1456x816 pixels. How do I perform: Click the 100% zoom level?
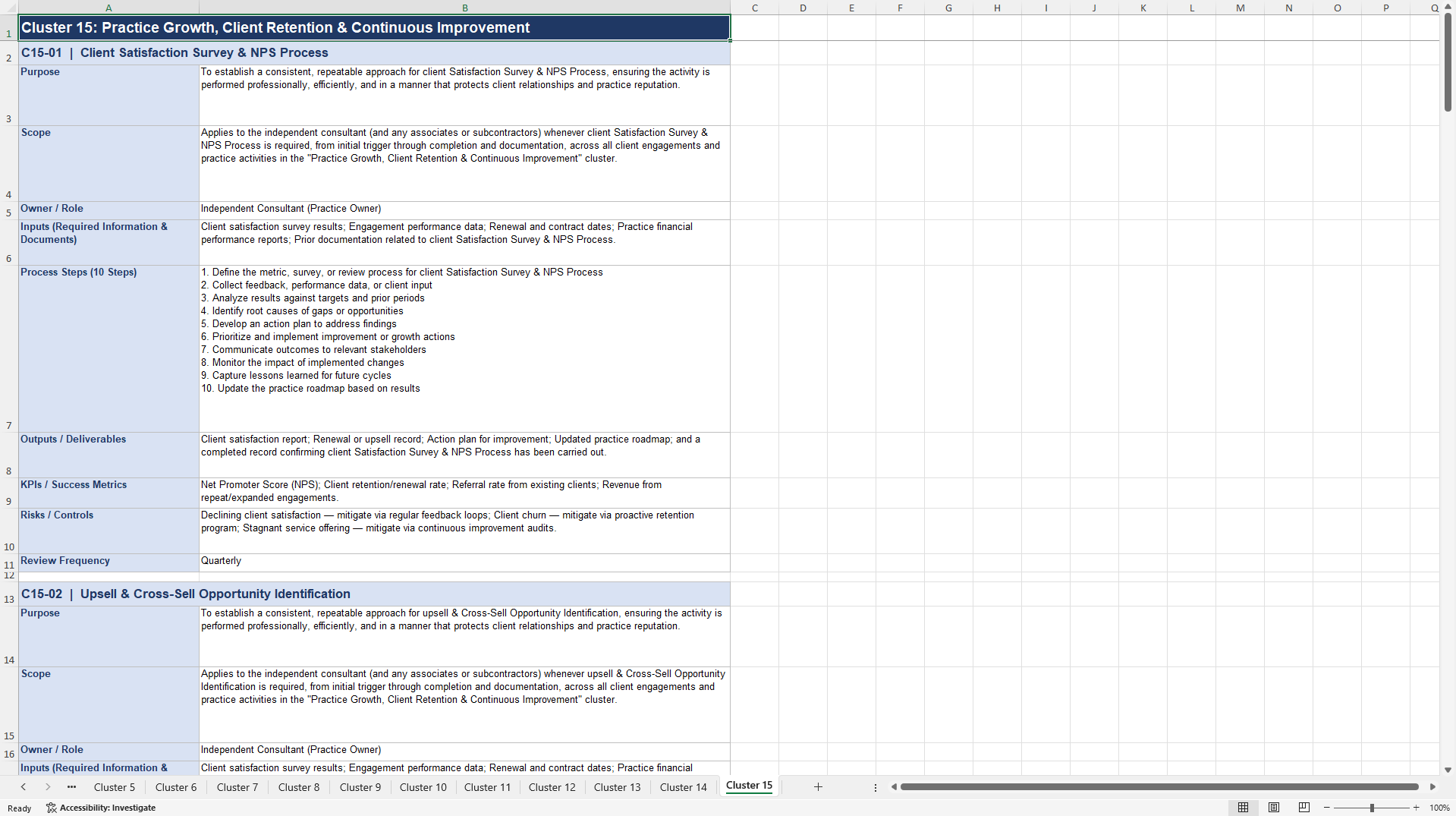1439,808
